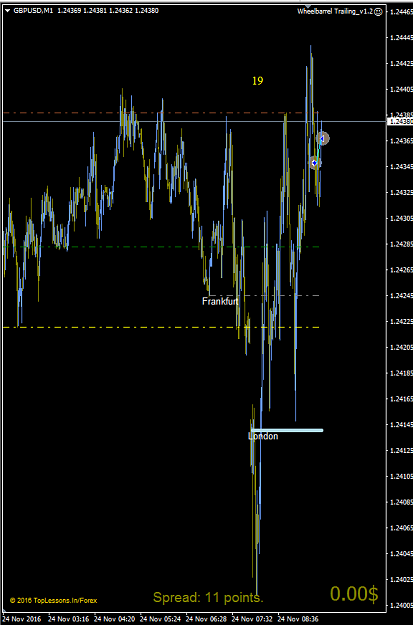
Task: Click the smiley face expert advisor icon
Action: point(378,12)
